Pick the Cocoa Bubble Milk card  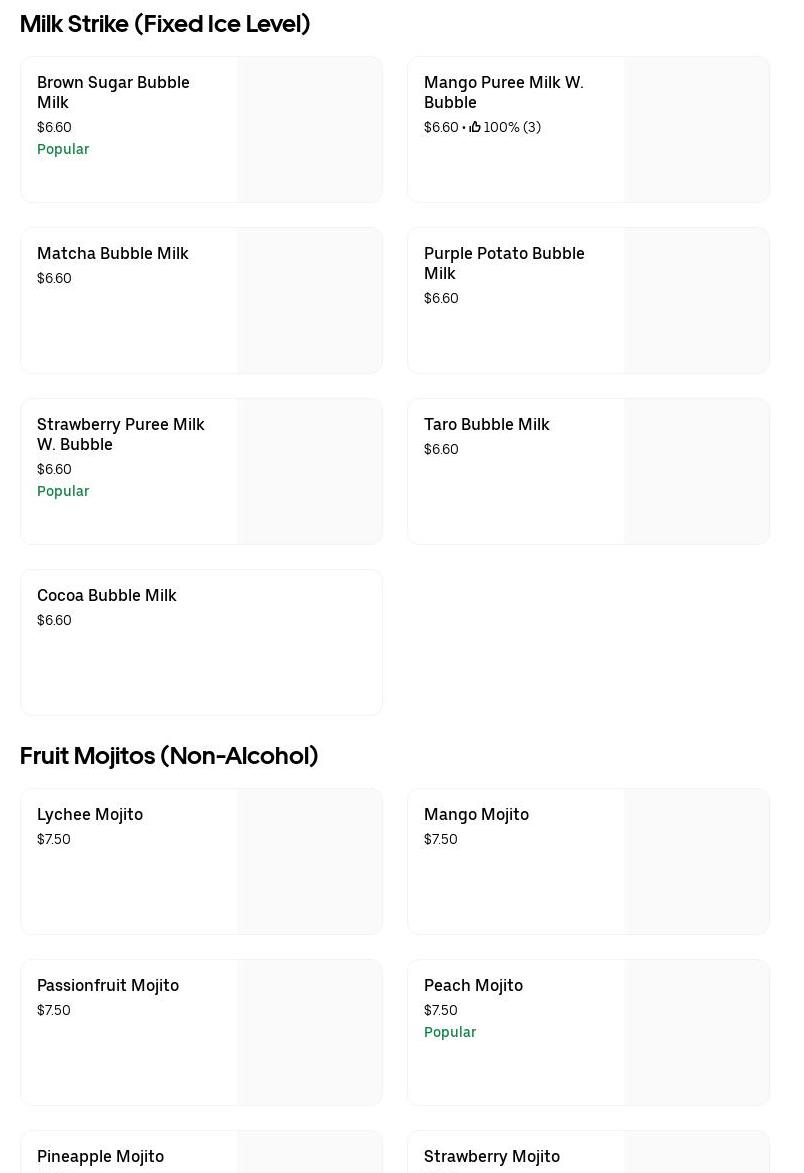[x=106, y=596]
